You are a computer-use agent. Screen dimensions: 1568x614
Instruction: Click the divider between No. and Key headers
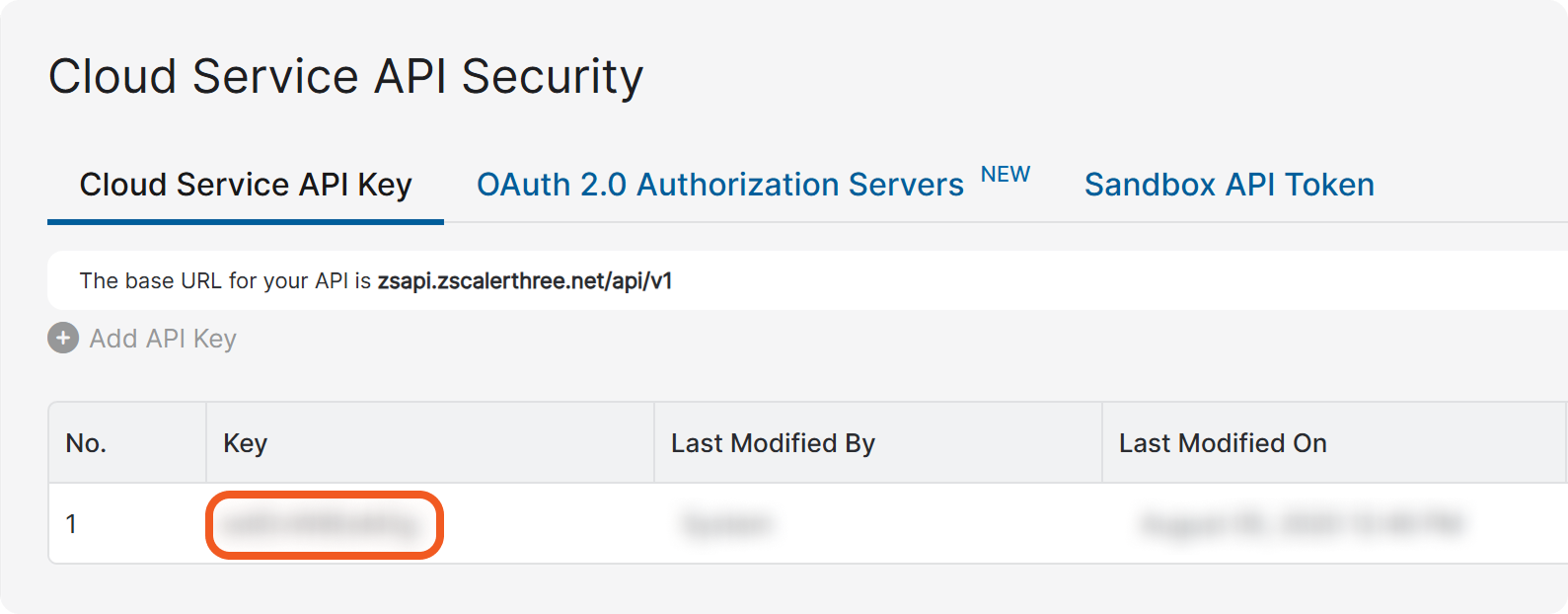[206, 443]
